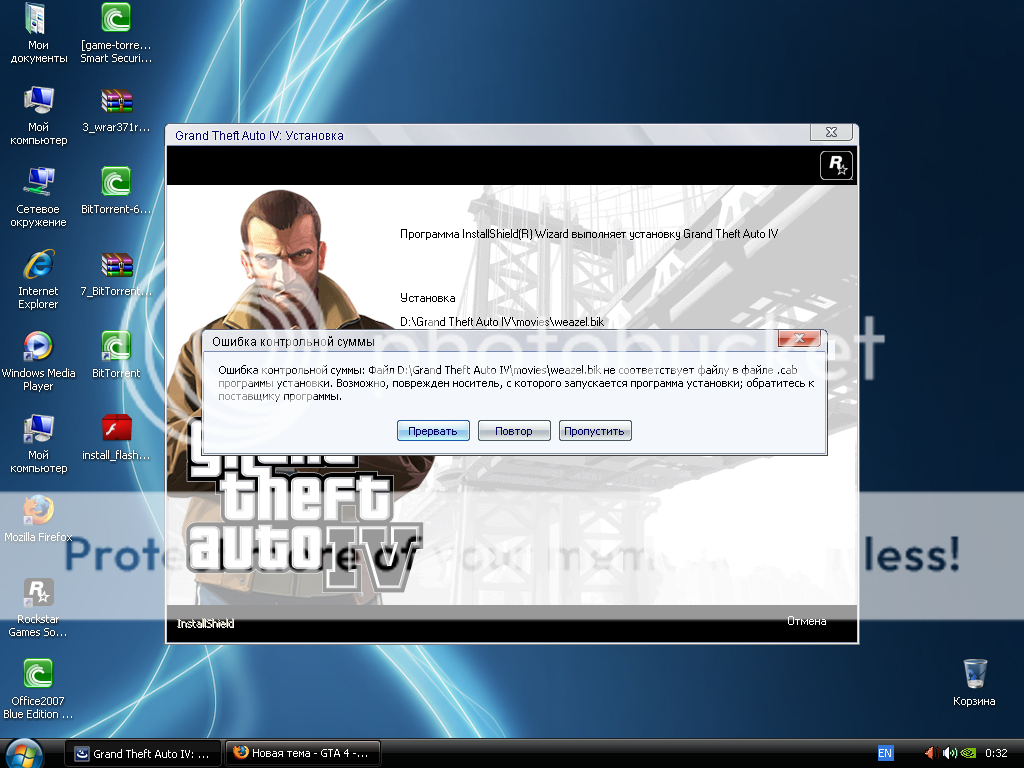This screenshot has width=1024, height=768.
Task: Open the Корзина recycle bin icon
Action: [974, 673]
